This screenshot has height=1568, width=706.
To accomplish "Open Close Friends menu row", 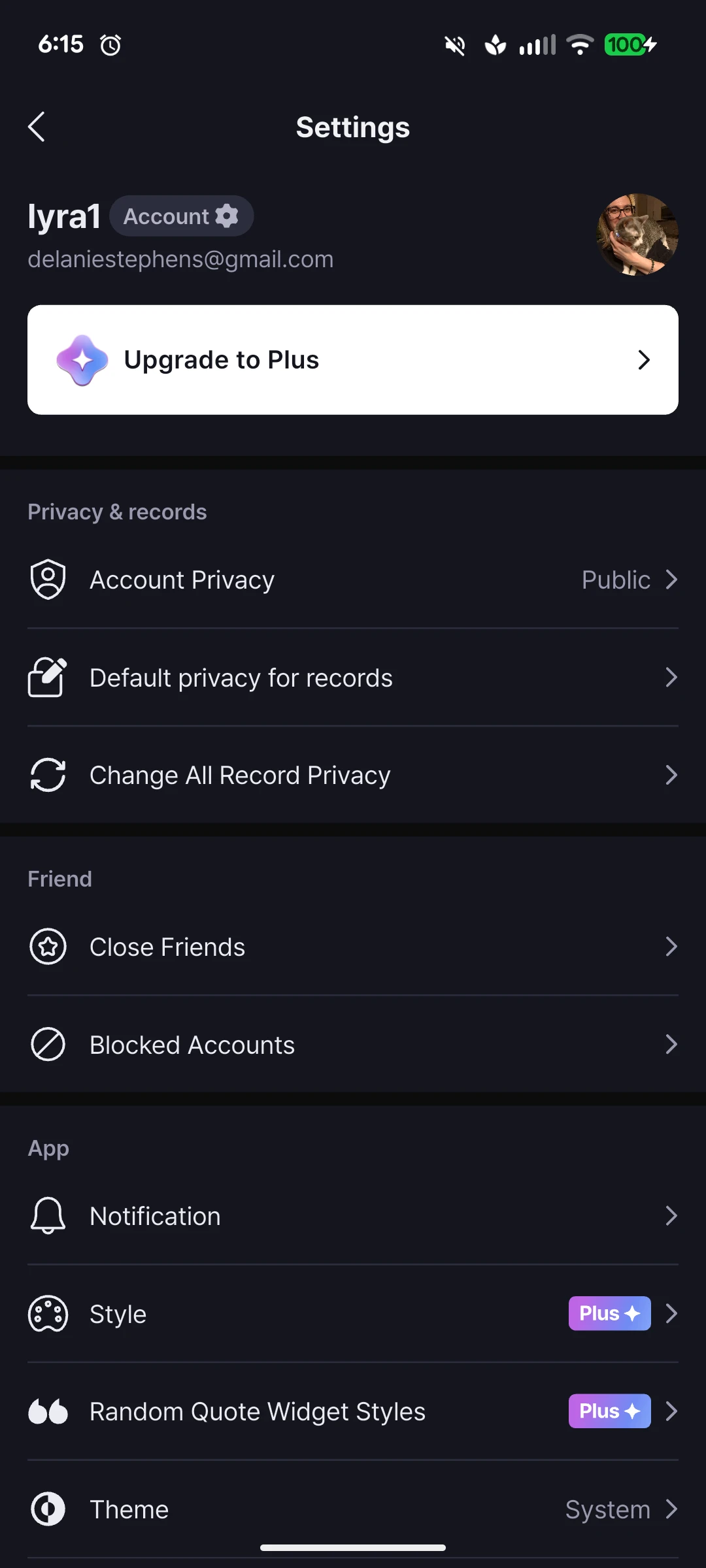I will (x=353, y=947).
